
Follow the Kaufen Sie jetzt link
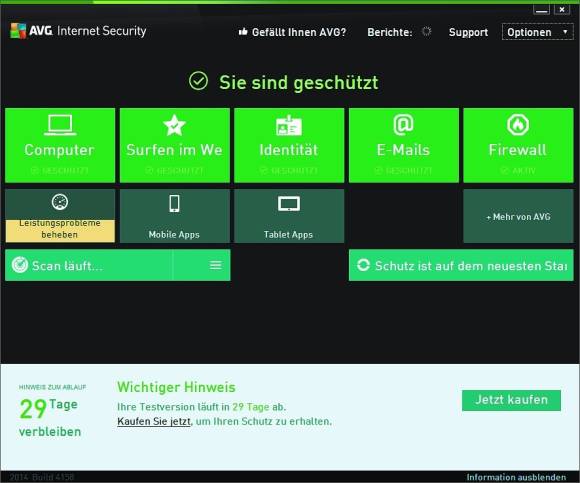click(x=154, y=421)
